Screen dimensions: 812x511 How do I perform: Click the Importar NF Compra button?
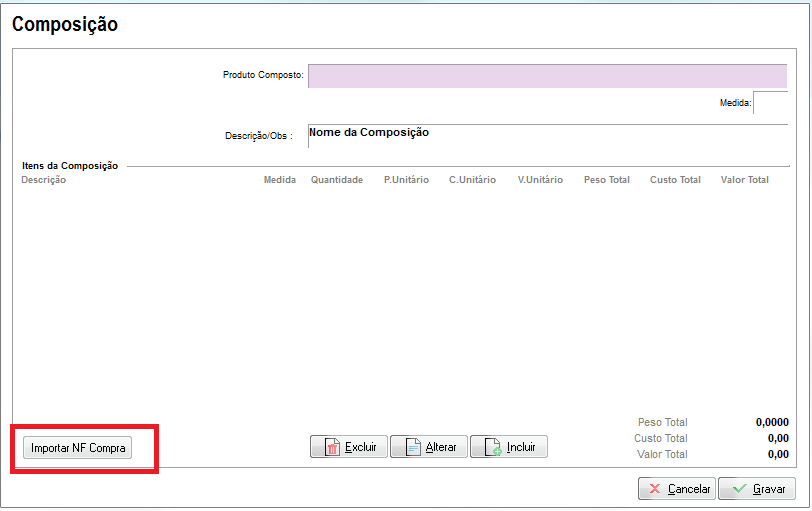pyautogui.click(x=78, y=448)
